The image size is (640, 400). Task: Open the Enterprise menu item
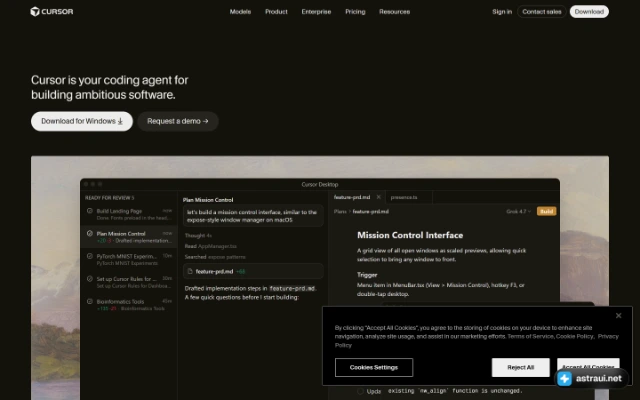(316, 12)
